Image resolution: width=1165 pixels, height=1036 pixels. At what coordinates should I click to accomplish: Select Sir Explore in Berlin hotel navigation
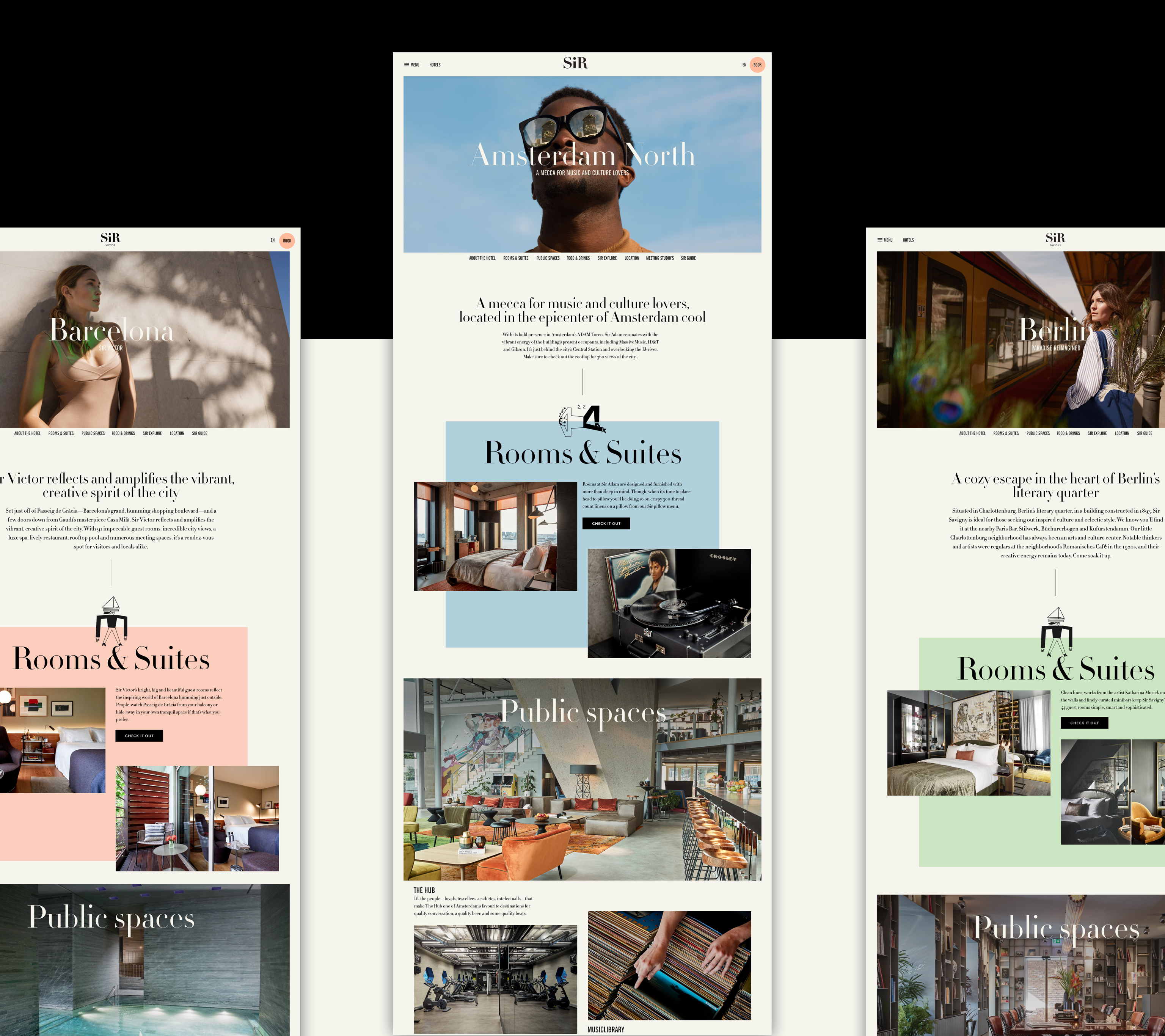pos(1097,434)
